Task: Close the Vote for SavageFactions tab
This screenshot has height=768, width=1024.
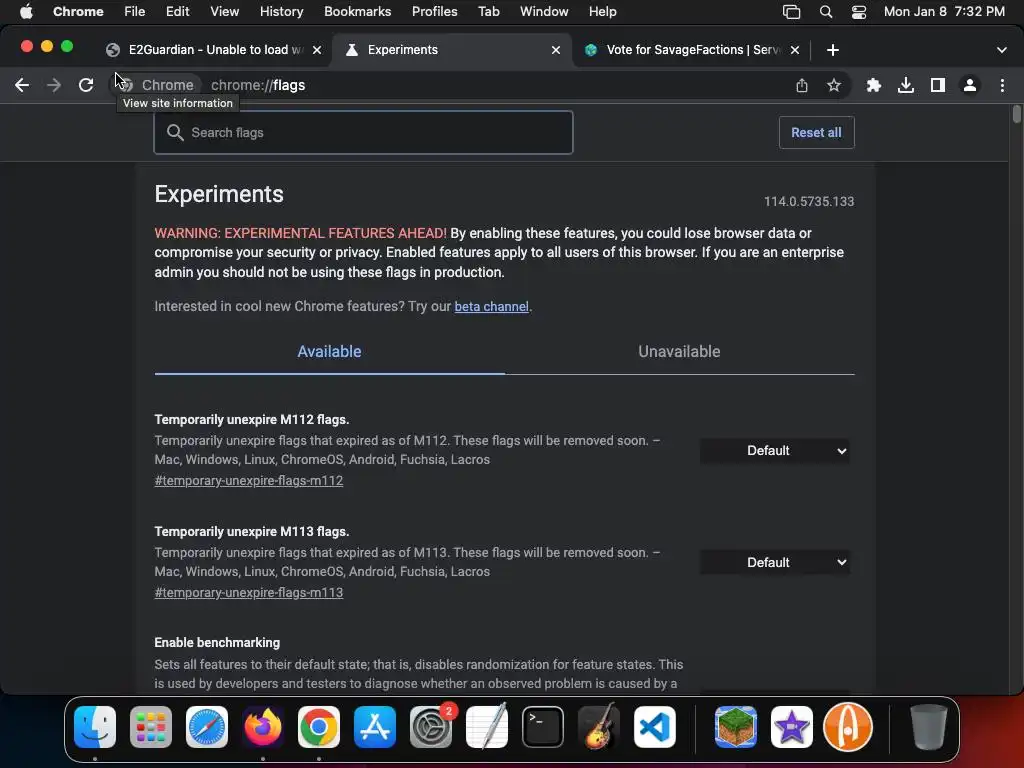Action: [795, 50]
